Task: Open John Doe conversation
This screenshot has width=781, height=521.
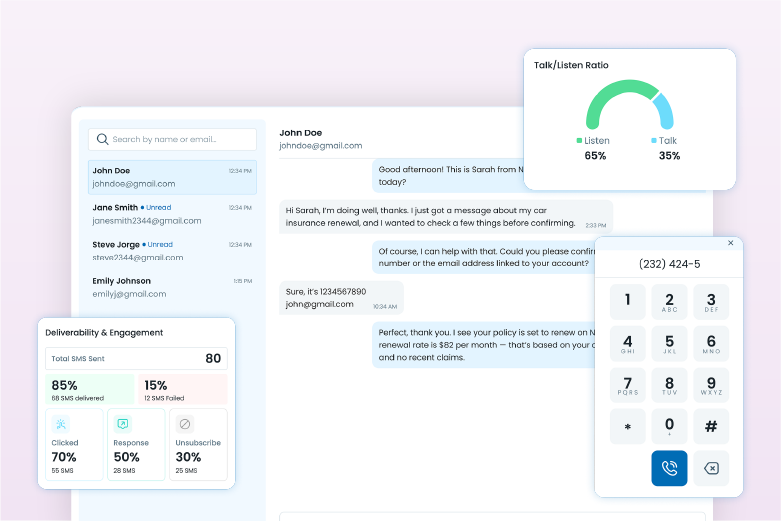Action: coord(172,177)
